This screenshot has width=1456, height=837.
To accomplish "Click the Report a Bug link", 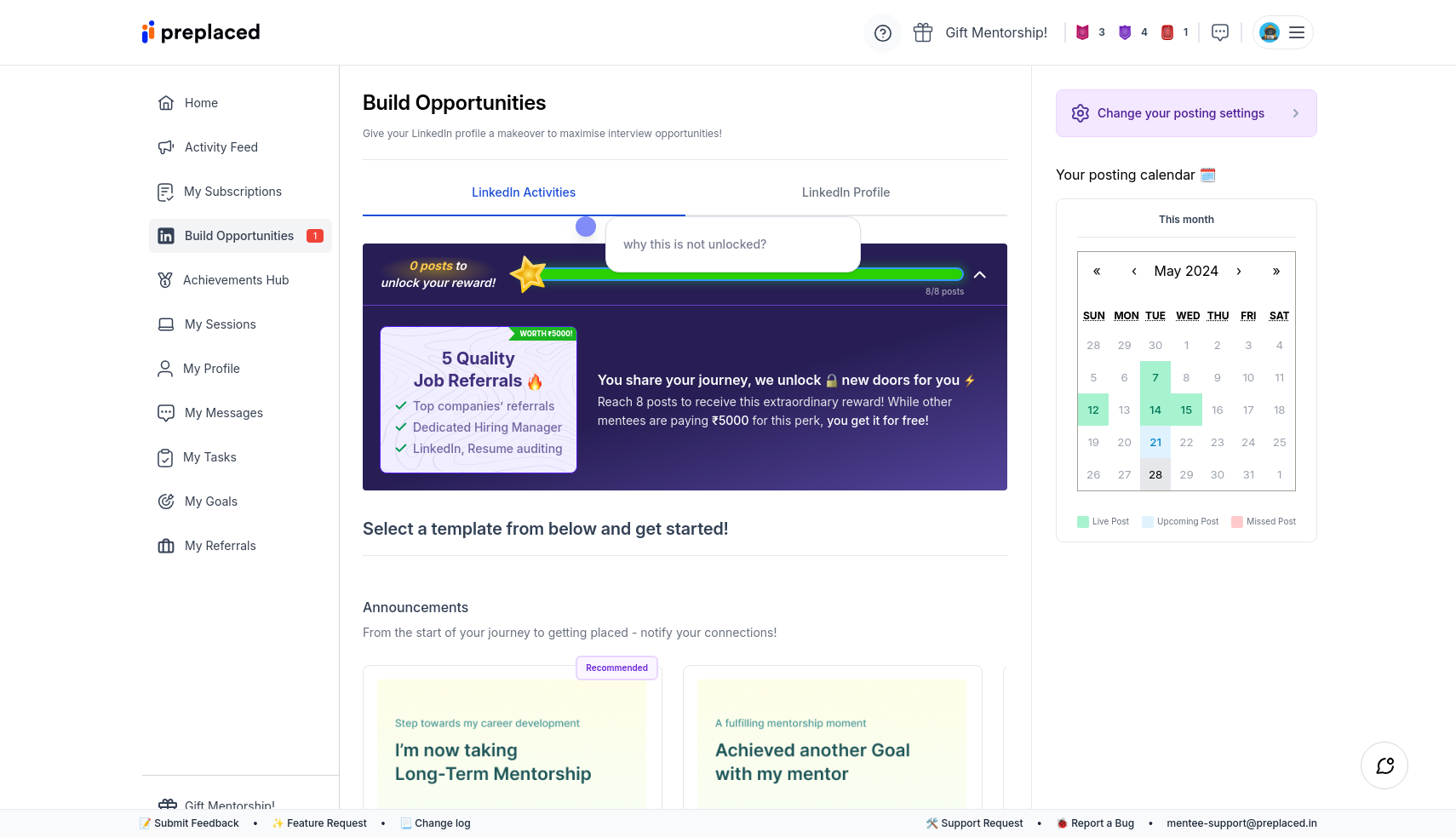I will tap(1102, 823).
